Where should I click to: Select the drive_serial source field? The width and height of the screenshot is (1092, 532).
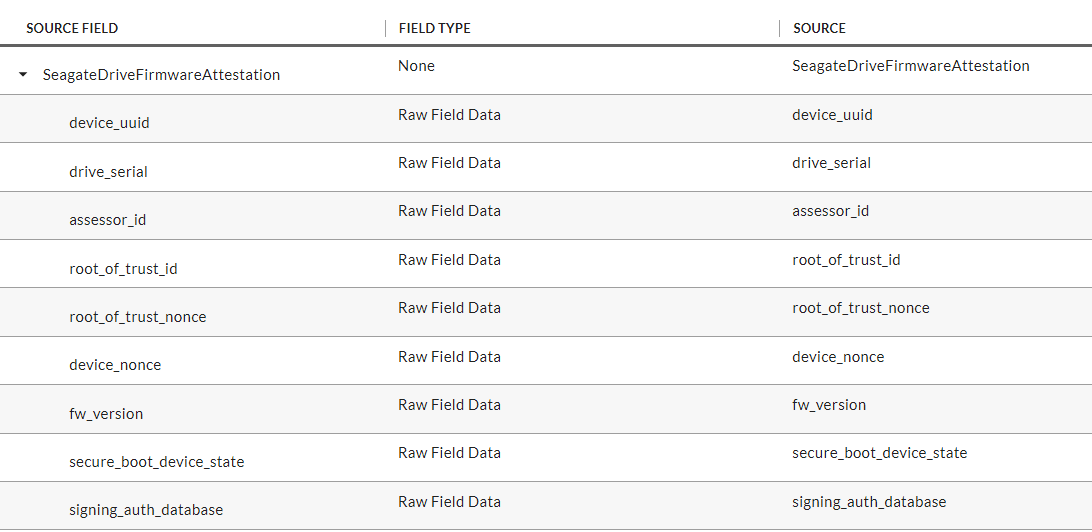click(x=108, y=171)
